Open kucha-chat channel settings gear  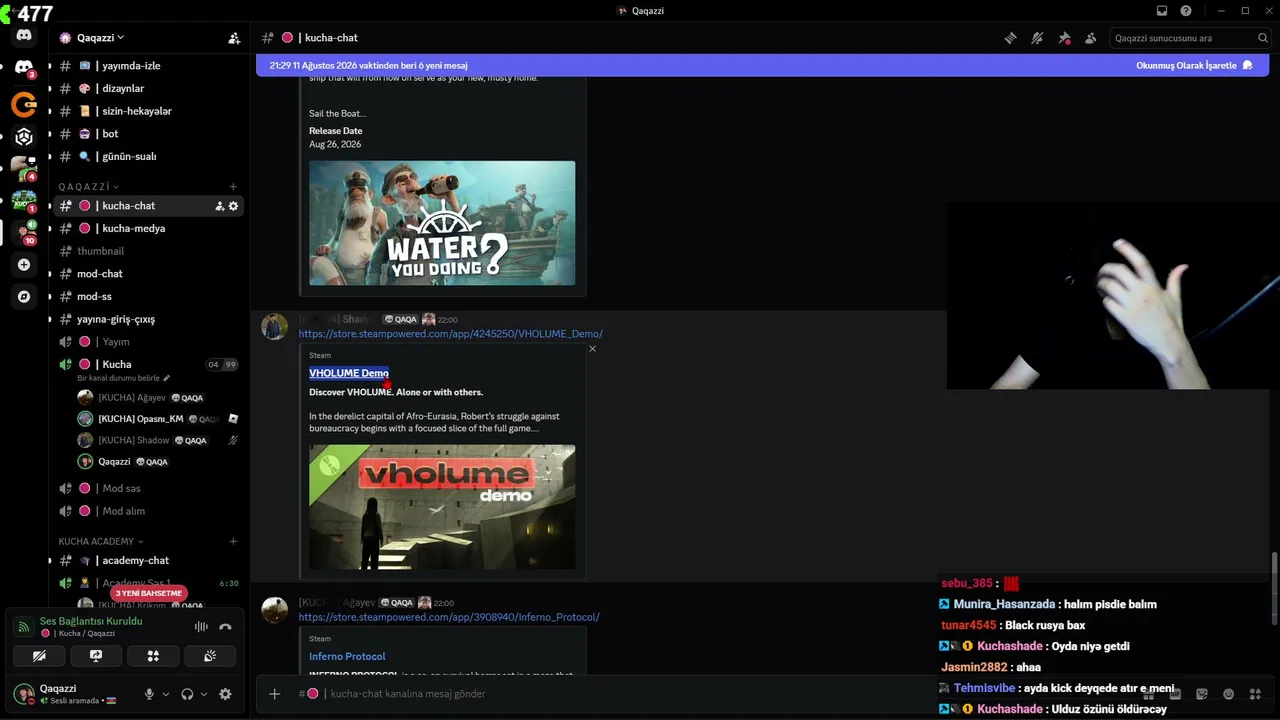[x=234, y=206]
